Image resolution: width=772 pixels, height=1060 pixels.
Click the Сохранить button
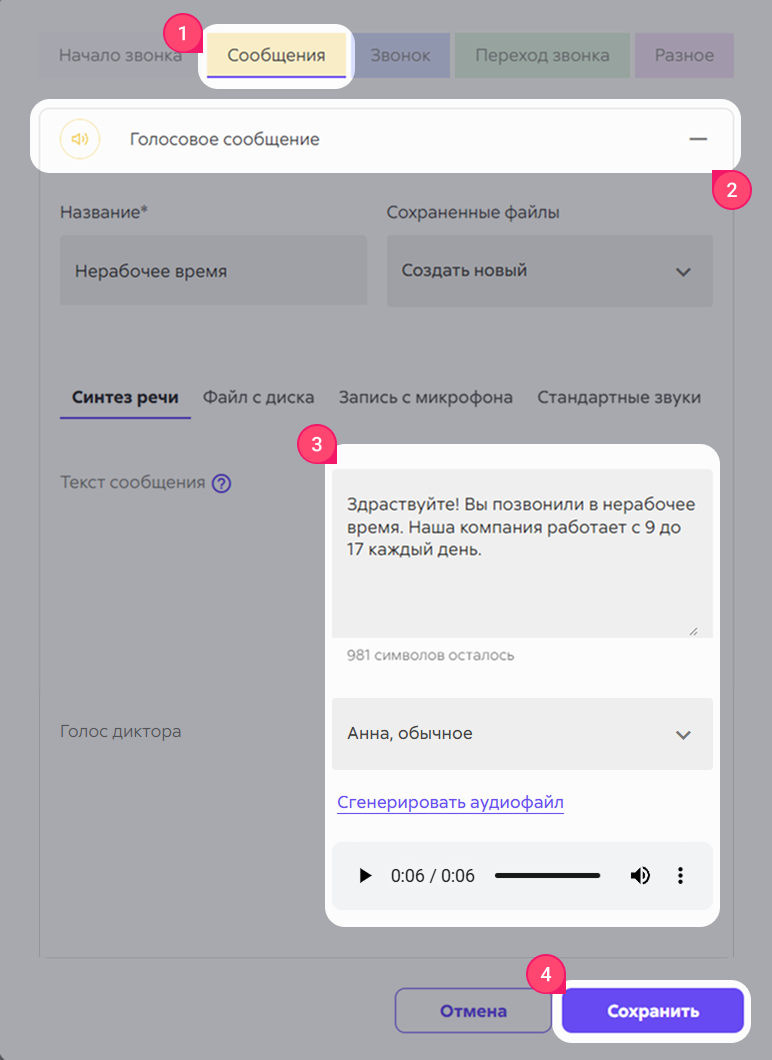(x=652, y=1011)
